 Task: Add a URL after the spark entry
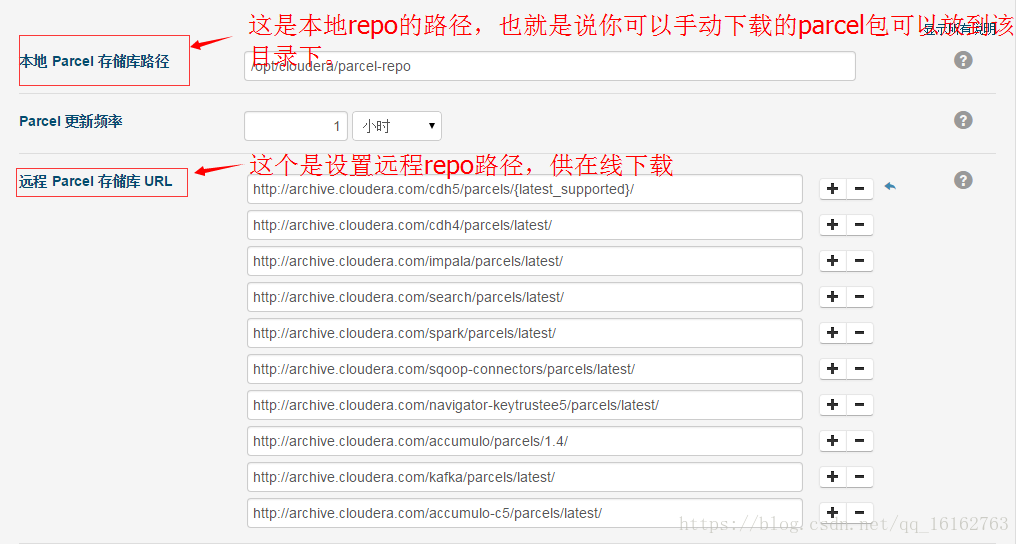pyautogui.click(x=832, y=333)
